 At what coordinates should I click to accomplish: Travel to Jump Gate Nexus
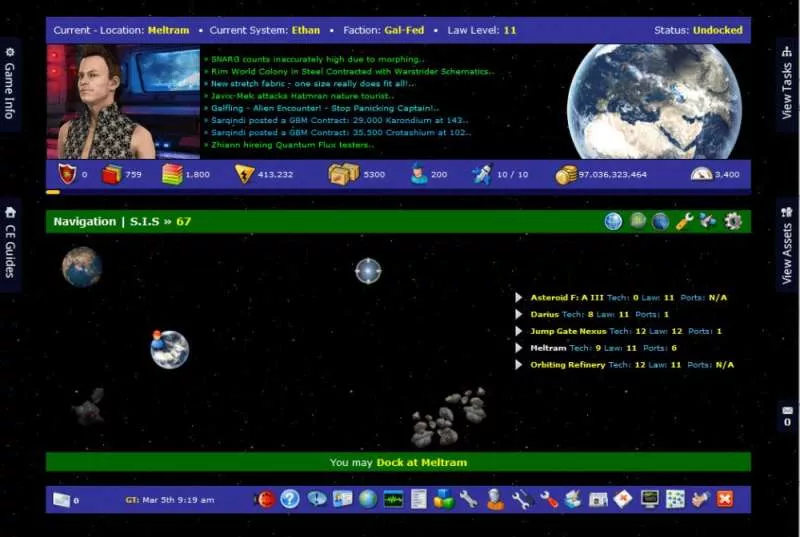coord(568,331)
